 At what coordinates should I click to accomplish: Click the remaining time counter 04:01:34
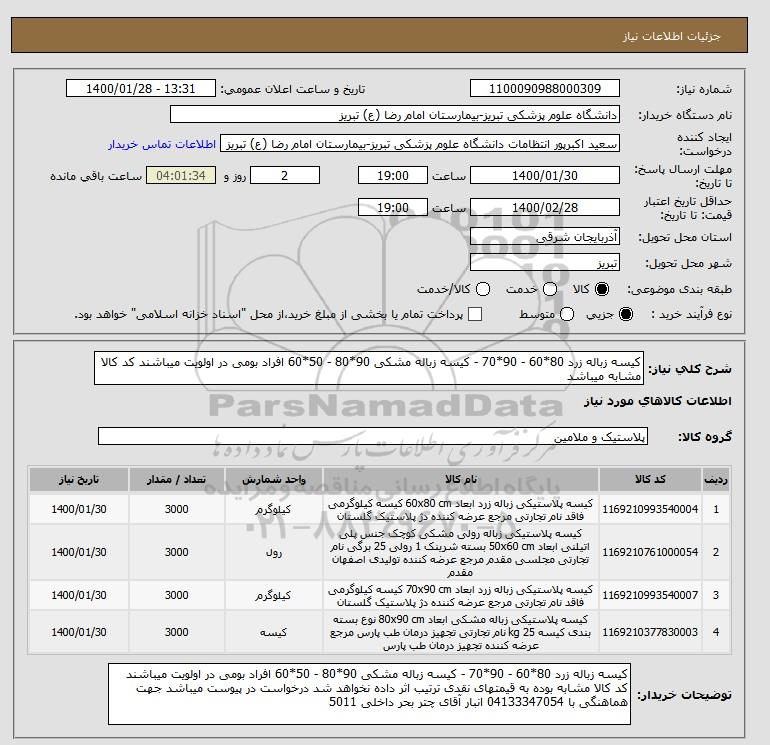pyautogui.click(x=181, y=175)
